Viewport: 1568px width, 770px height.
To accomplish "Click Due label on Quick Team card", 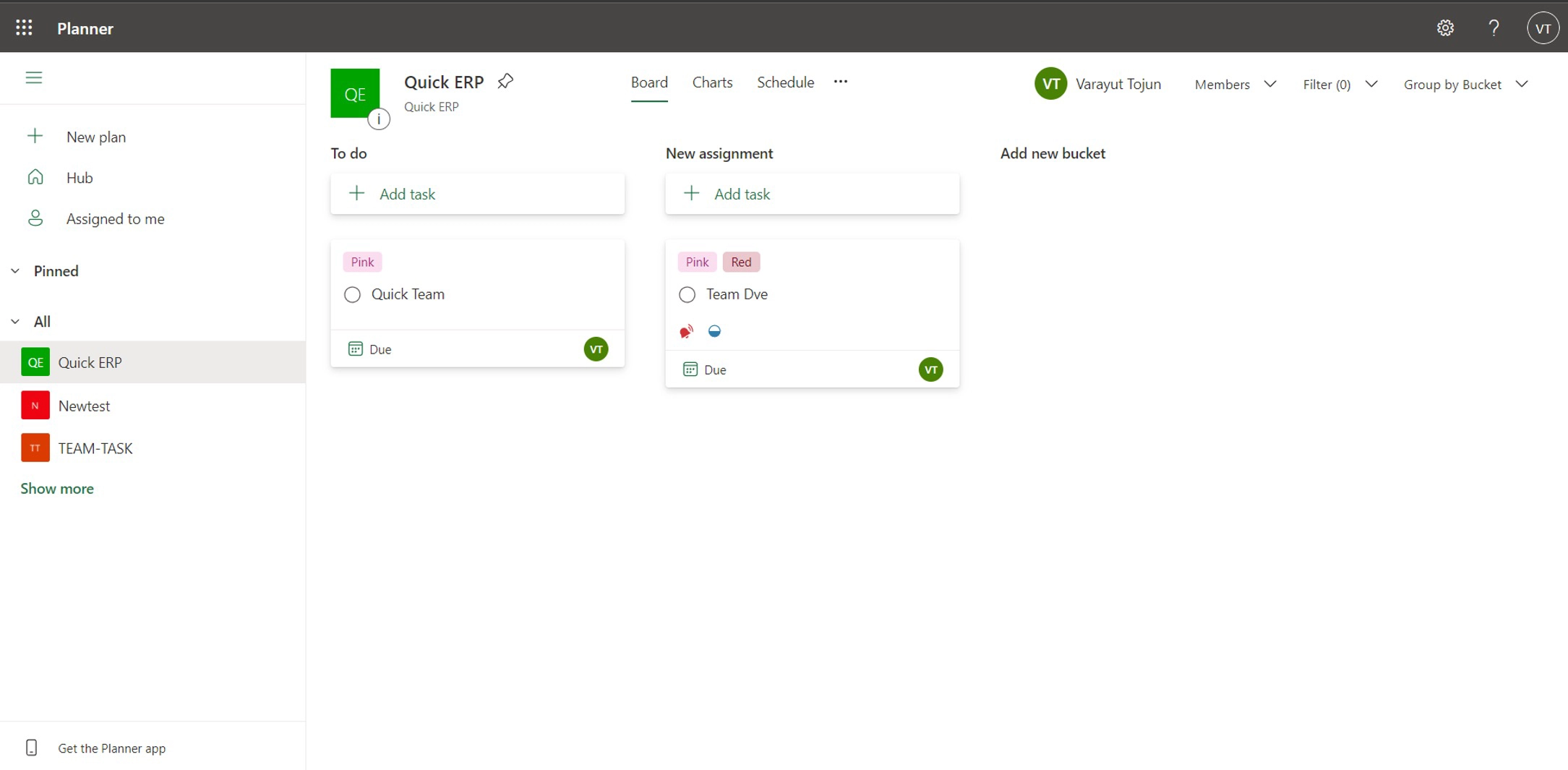I will click(380, 349).
